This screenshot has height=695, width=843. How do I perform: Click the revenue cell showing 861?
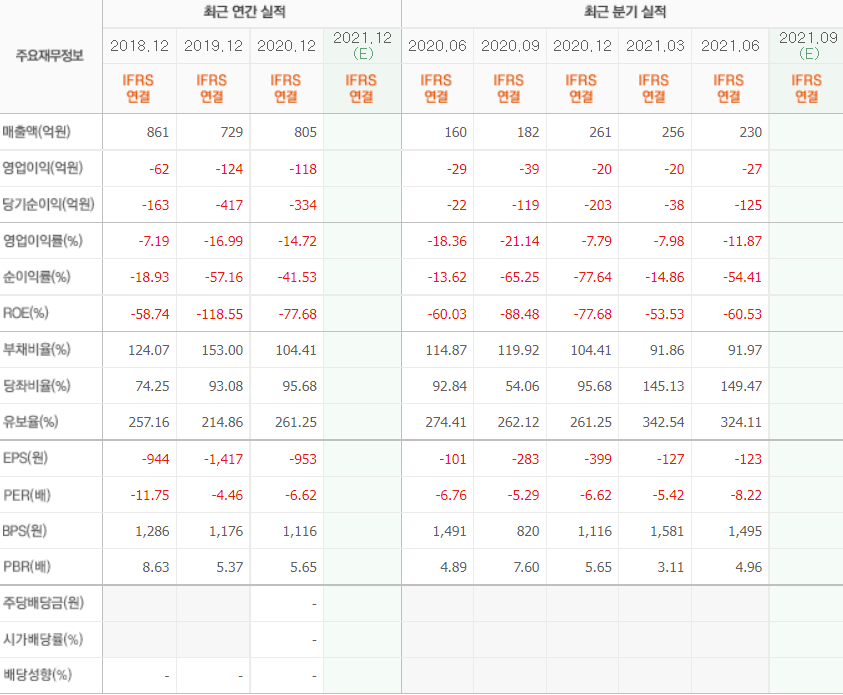157,132
